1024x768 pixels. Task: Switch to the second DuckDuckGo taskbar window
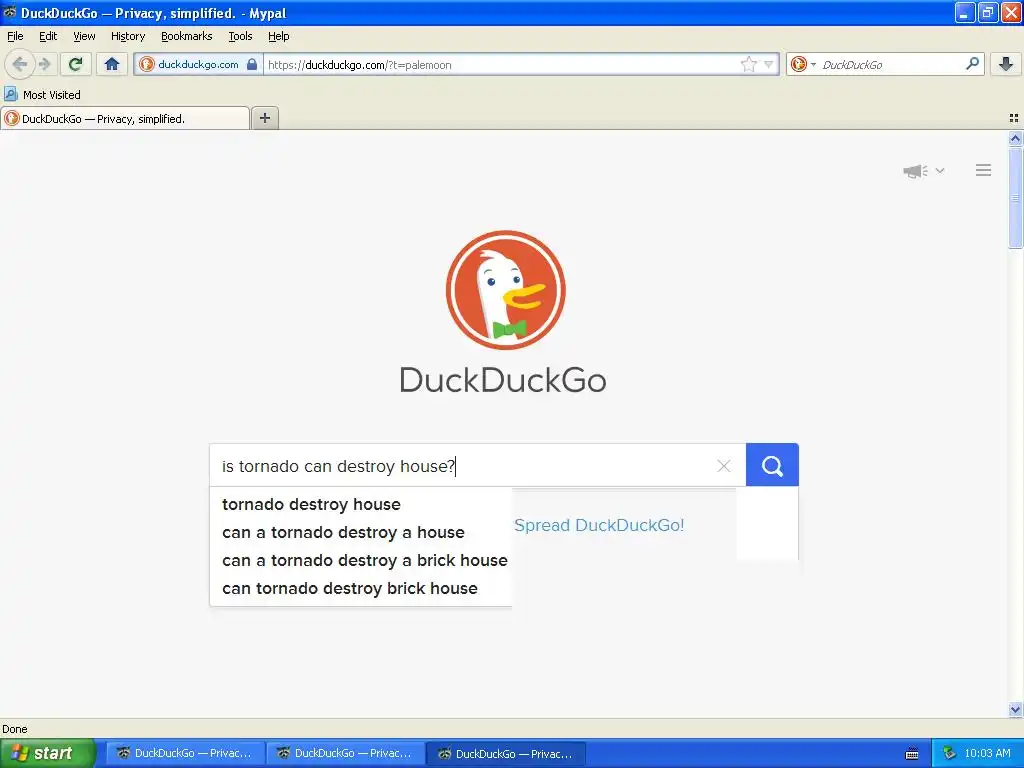(x=345, y=753)
